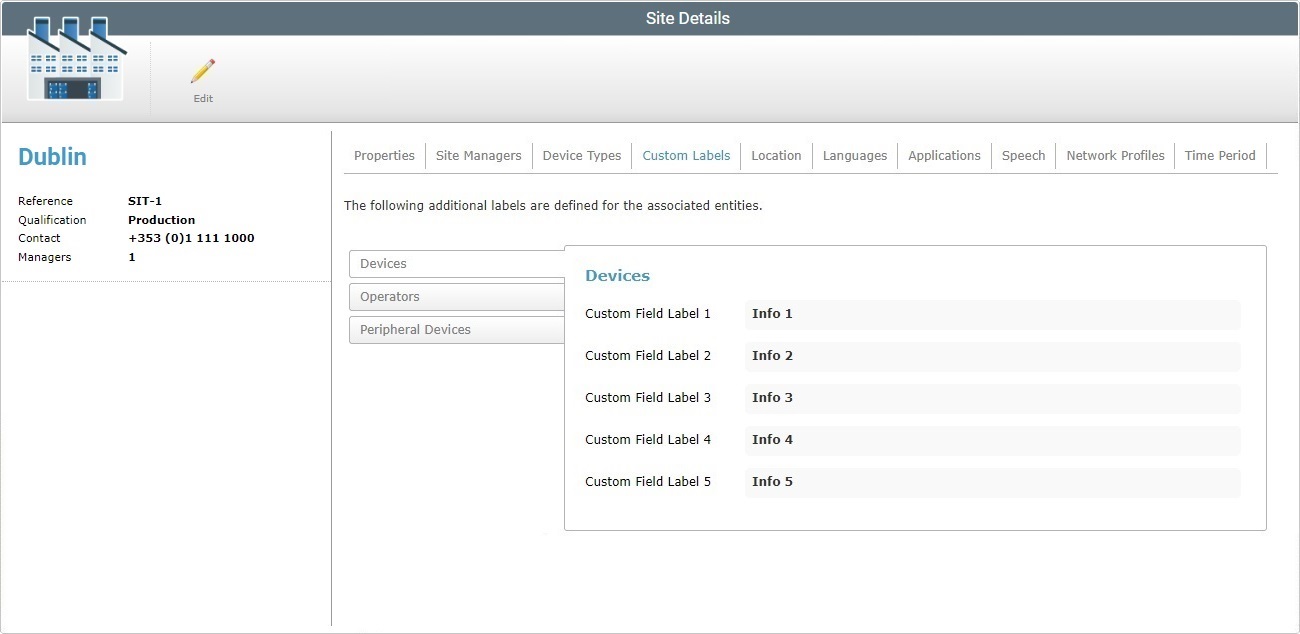Select the Languages tab
The height and width of the screenshot is (634, 1300).
(x=855, y=155)
